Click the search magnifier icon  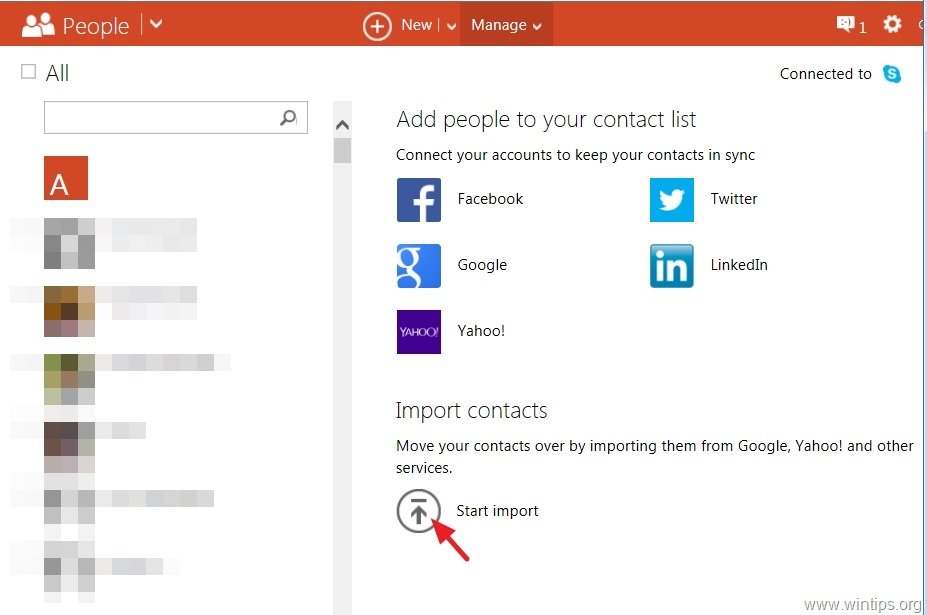[288, 118]
